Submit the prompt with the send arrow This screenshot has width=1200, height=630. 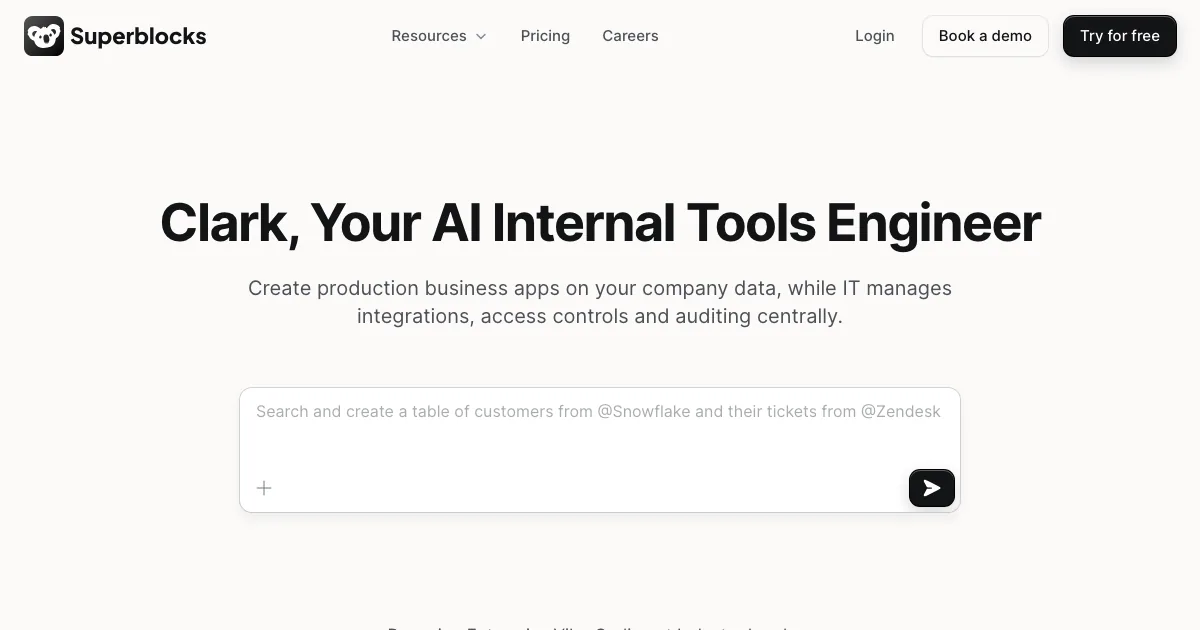tap(931, 488)
